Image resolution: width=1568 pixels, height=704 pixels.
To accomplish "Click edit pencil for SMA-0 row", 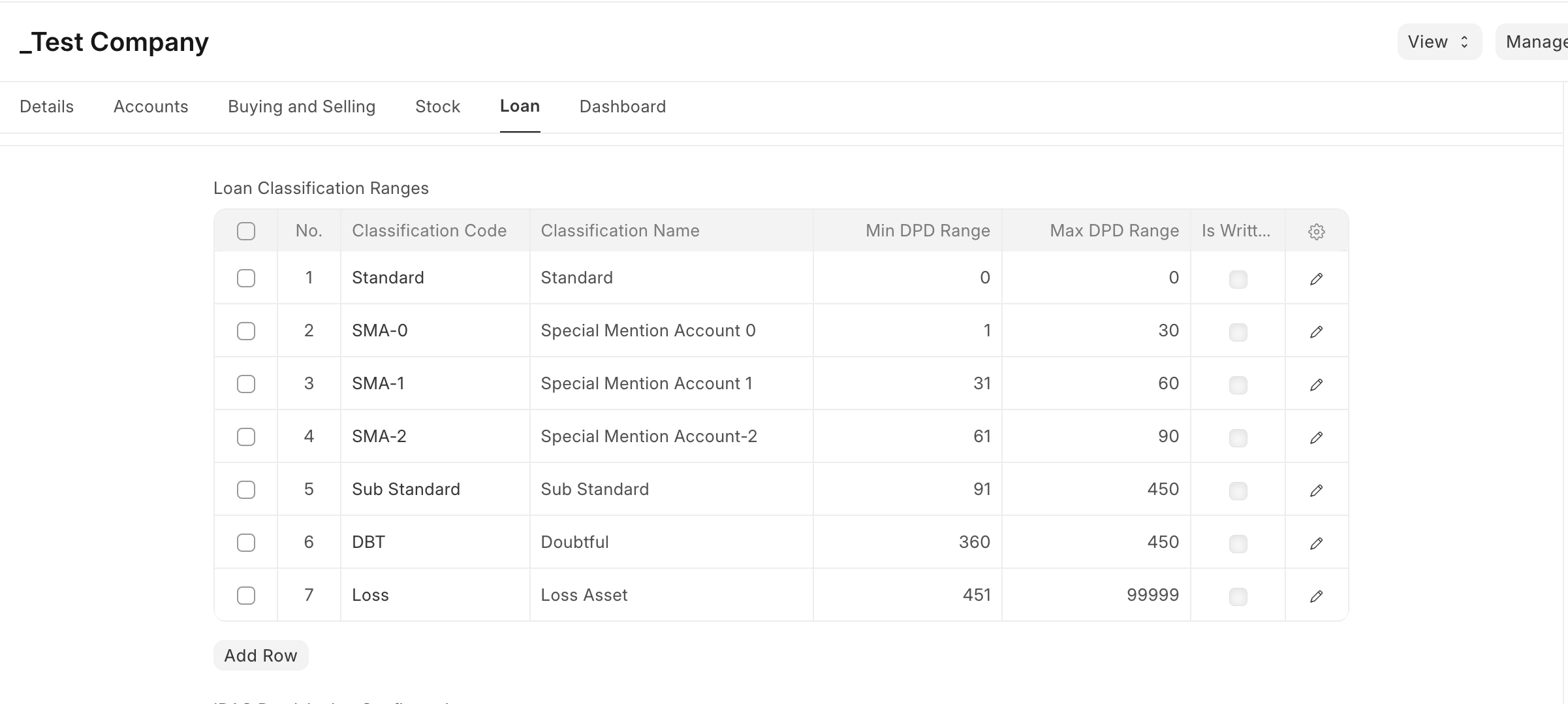I will tap(1316, 332).
